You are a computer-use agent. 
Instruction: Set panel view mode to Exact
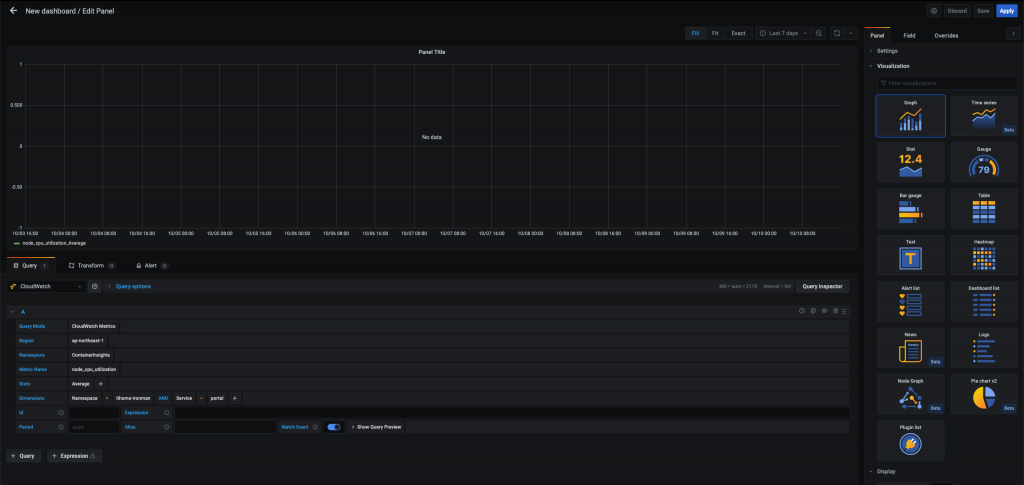tap(738, 33)
